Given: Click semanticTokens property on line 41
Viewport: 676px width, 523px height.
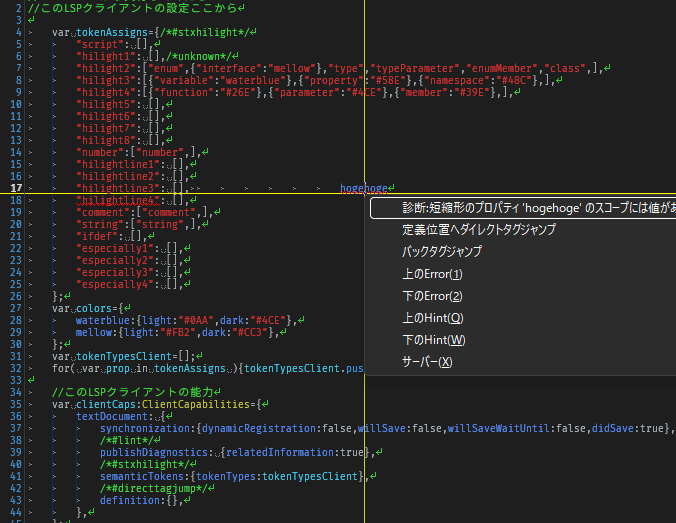Looking at the screenshot, I should pos(145,476).
